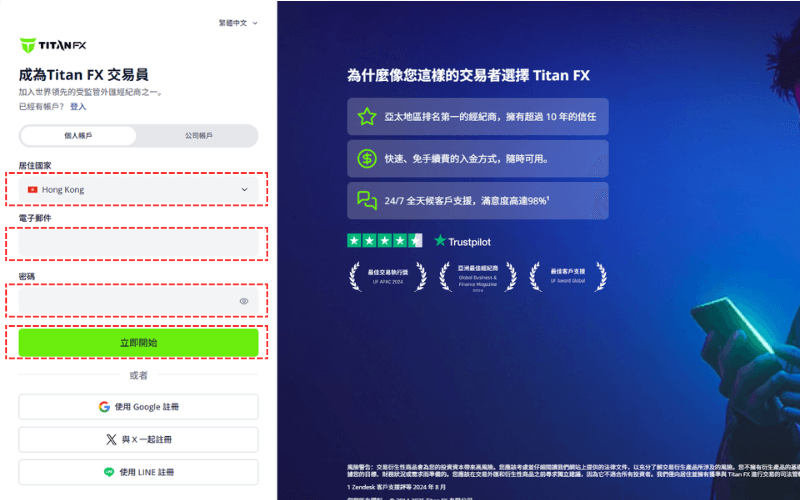Click the star icon beside 亞太地區排名第一

click(x=367, y=116)
